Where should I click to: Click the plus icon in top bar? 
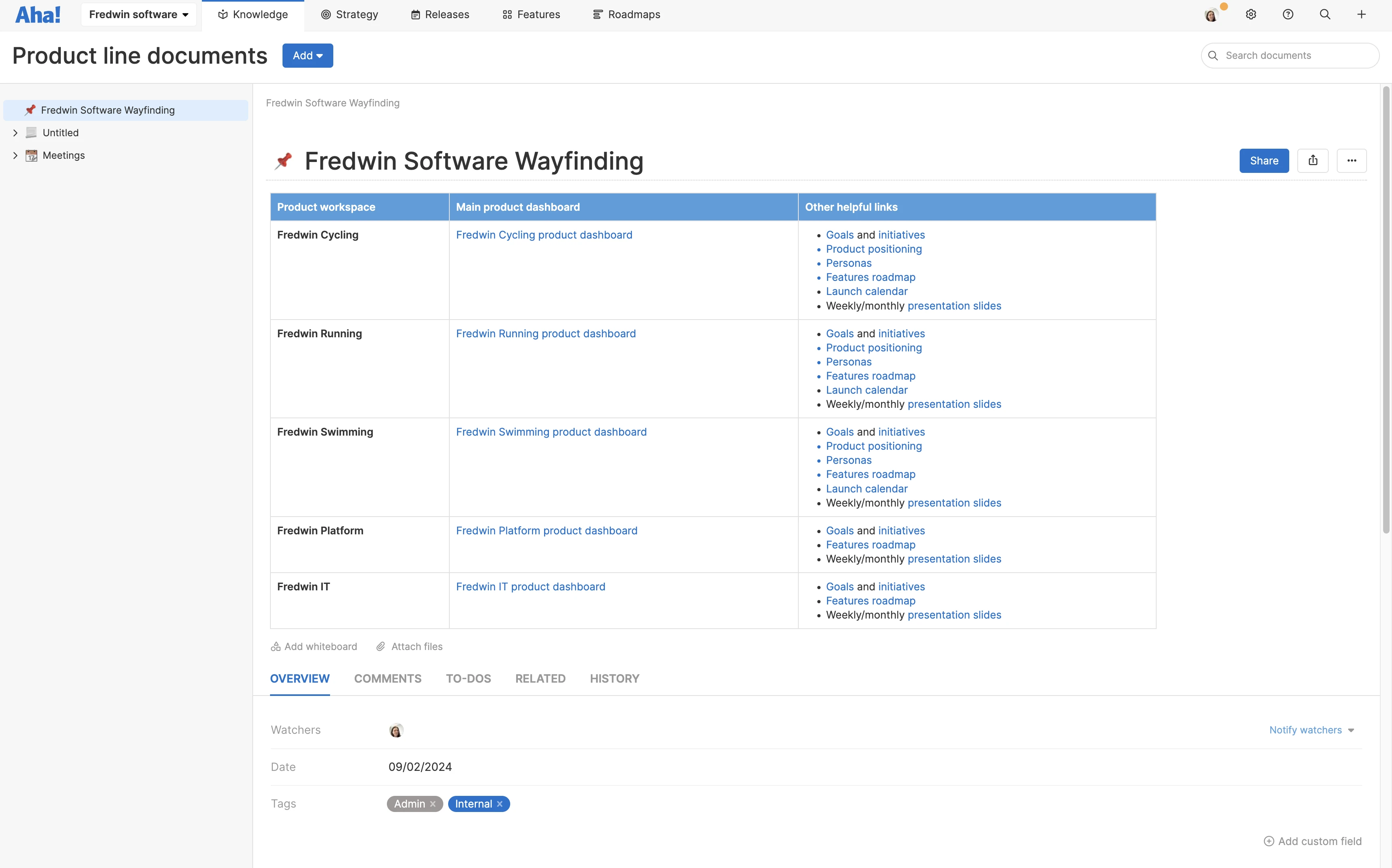pos(1361,15)
